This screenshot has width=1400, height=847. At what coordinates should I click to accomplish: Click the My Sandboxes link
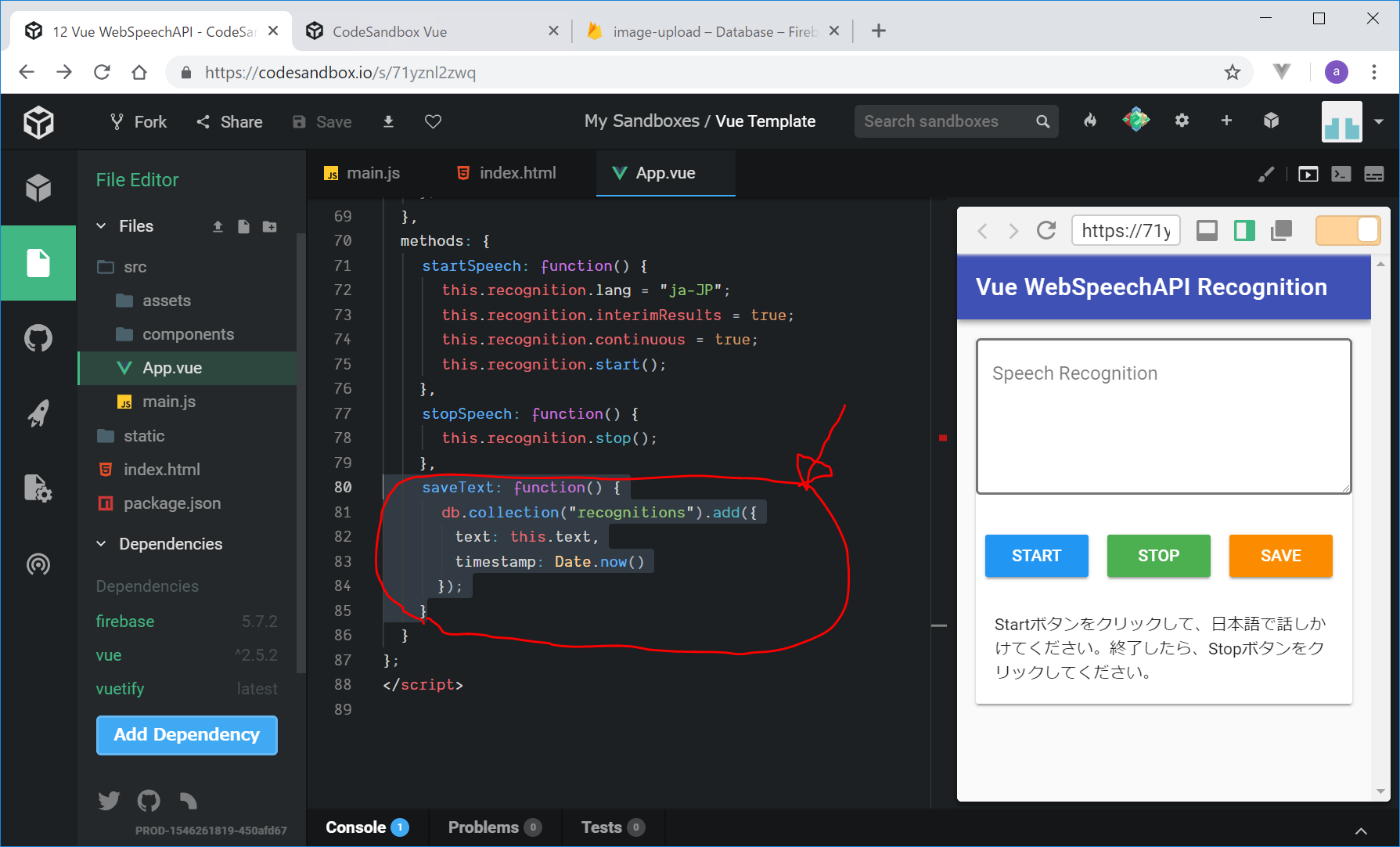coord(642,121)
